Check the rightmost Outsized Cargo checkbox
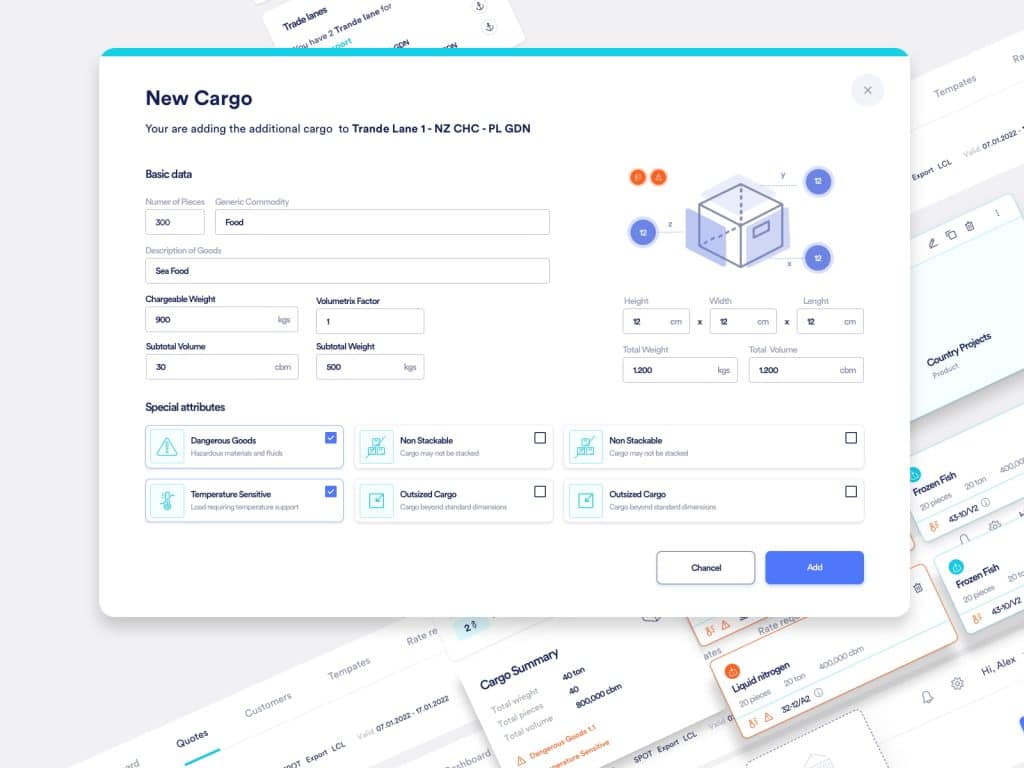Screen dimensions: 1024x768 (851, 491)
